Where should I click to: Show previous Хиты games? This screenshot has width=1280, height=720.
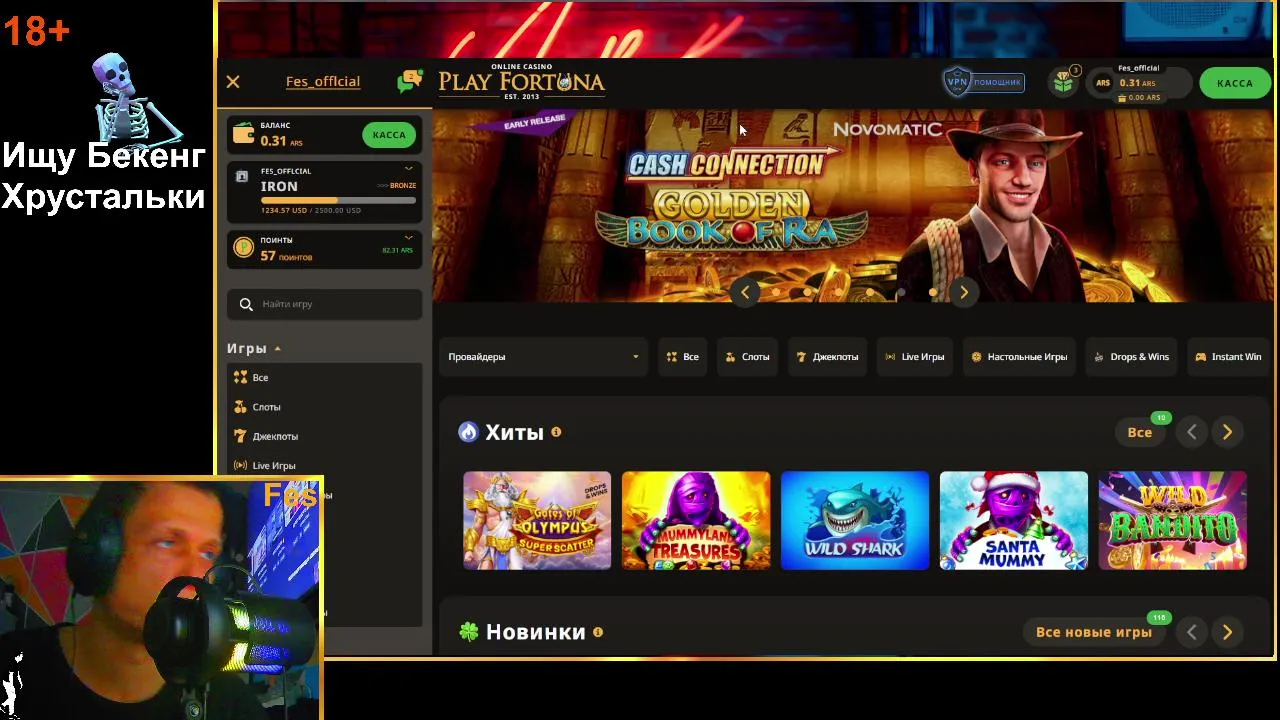pyautogui.click(x=1191, y=432)
